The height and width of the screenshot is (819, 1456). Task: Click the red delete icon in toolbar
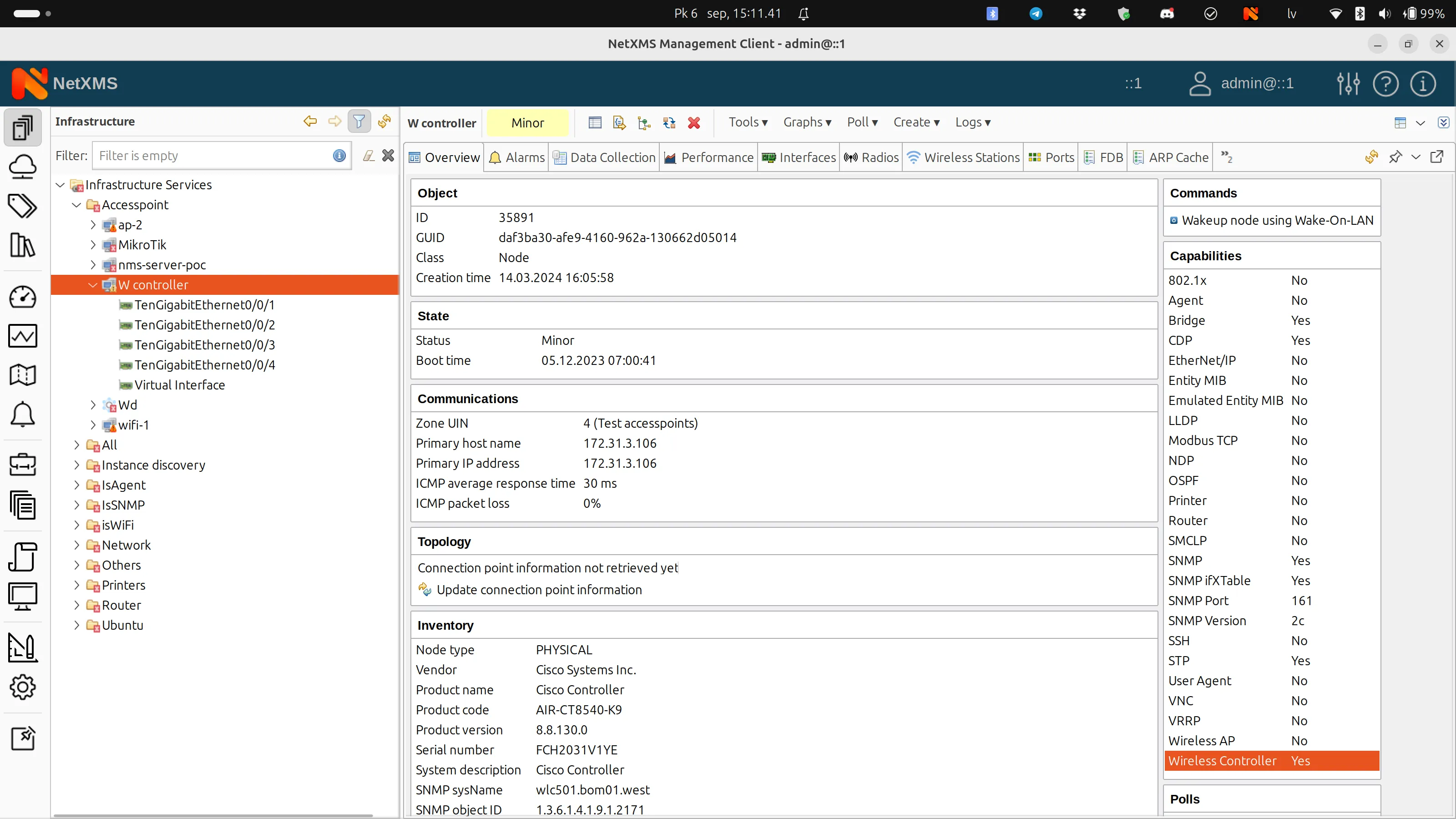click(693, 123)
